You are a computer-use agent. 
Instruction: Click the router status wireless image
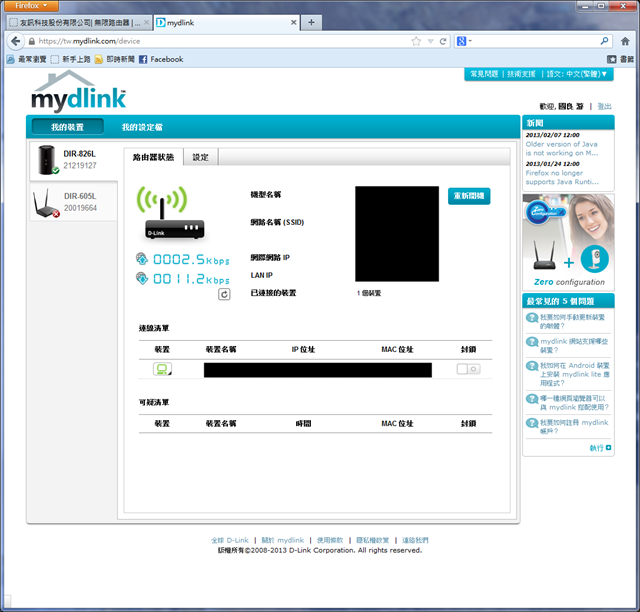(171, 212)
